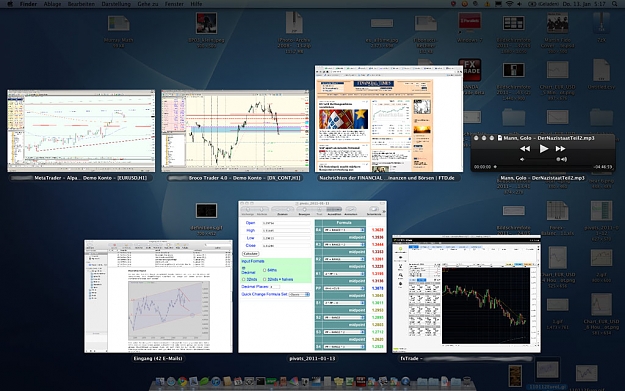Click the pivots_2011-01-13 window title label
Image resolution: width=625 pixels, height=391 pixels.
312,358
